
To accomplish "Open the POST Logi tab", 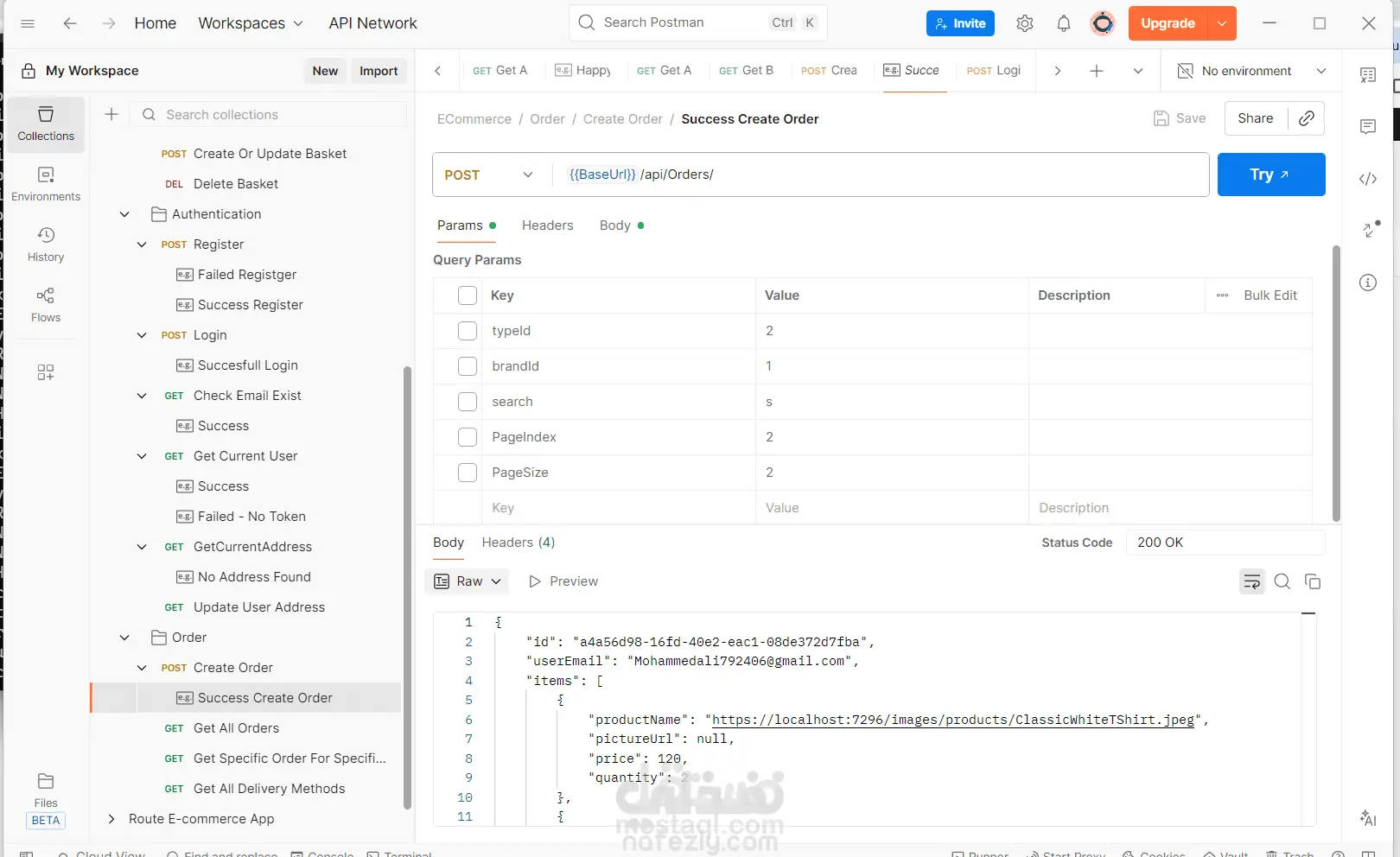I will (x=994, y=71).
